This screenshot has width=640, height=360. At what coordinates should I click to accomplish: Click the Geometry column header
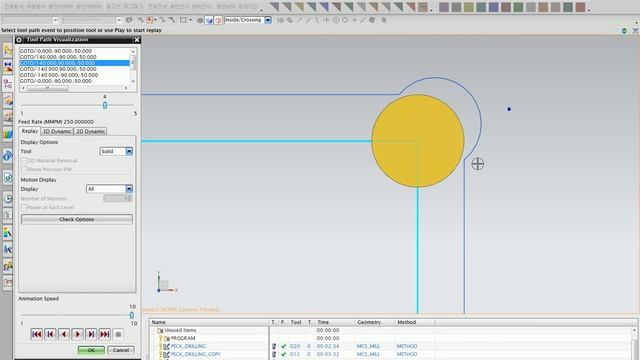[x=375, y=322]
